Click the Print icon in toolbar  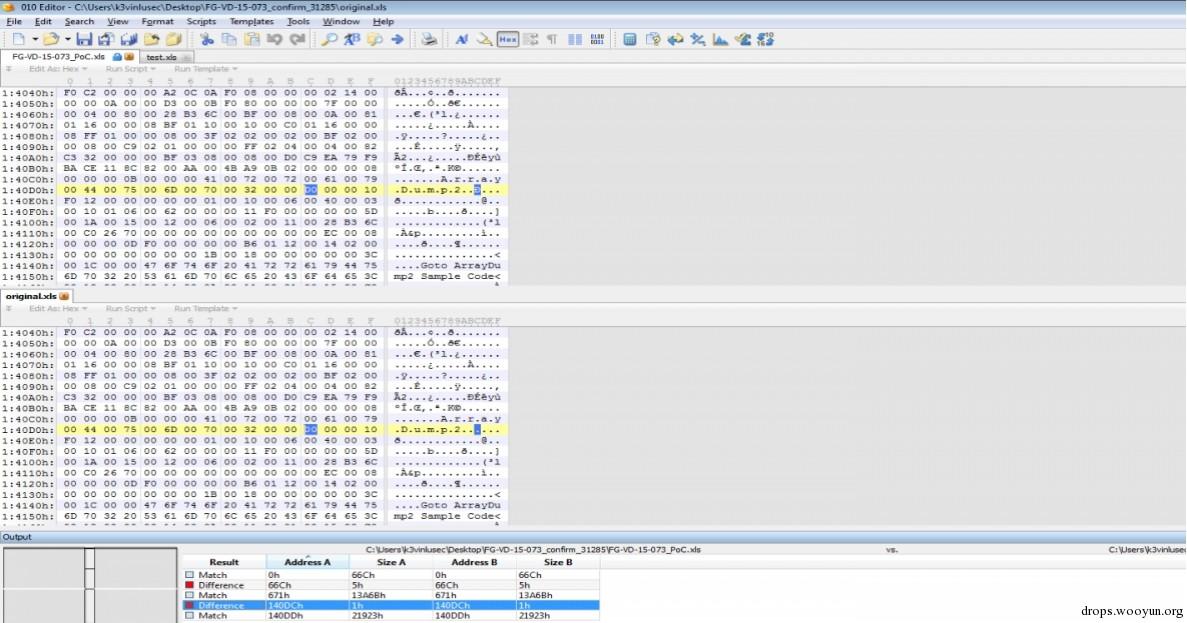[x=429, y=39]
